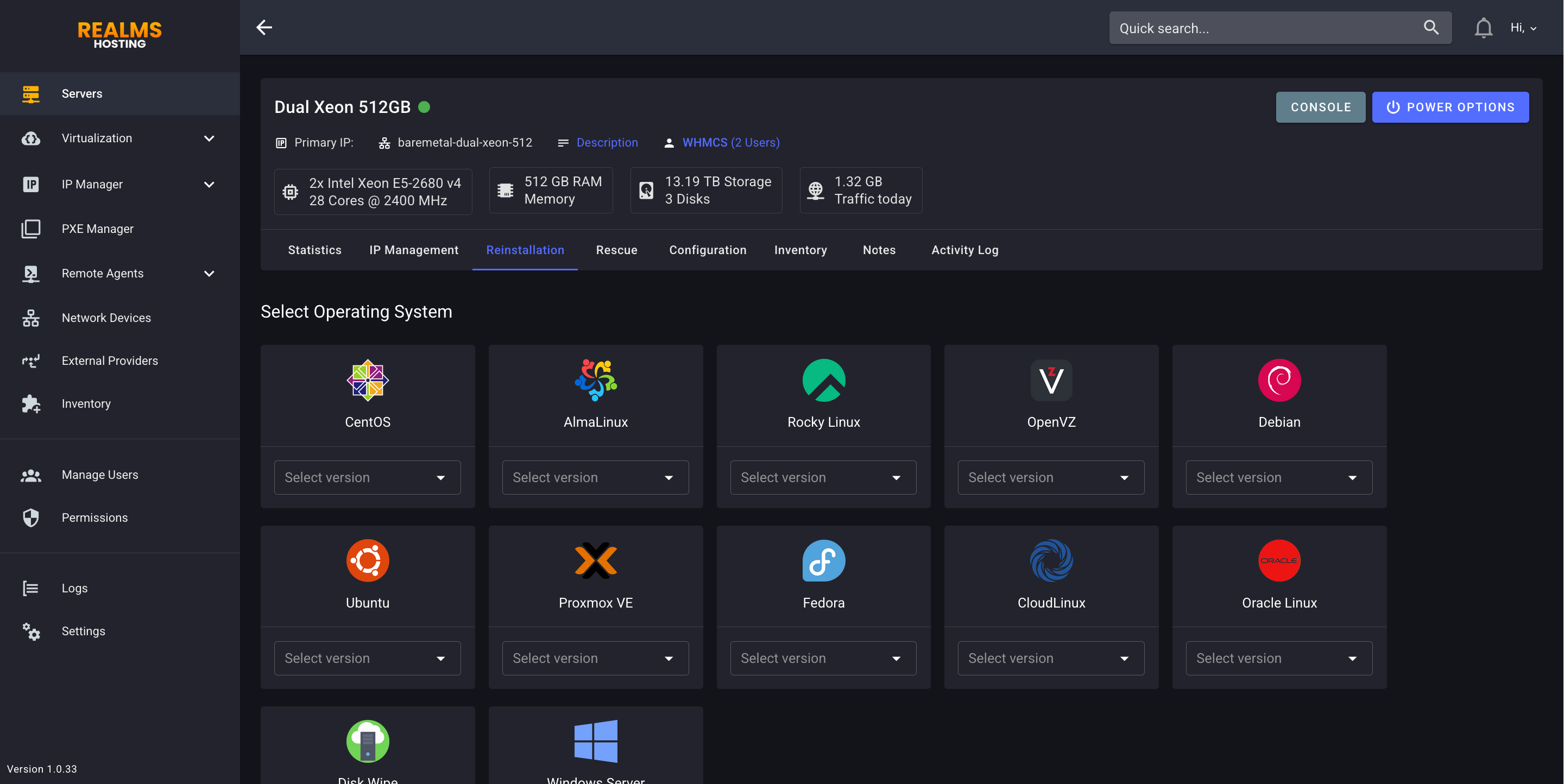Switch to the Rescue tab
This screenshot has height=784, width=1564.
616,250
